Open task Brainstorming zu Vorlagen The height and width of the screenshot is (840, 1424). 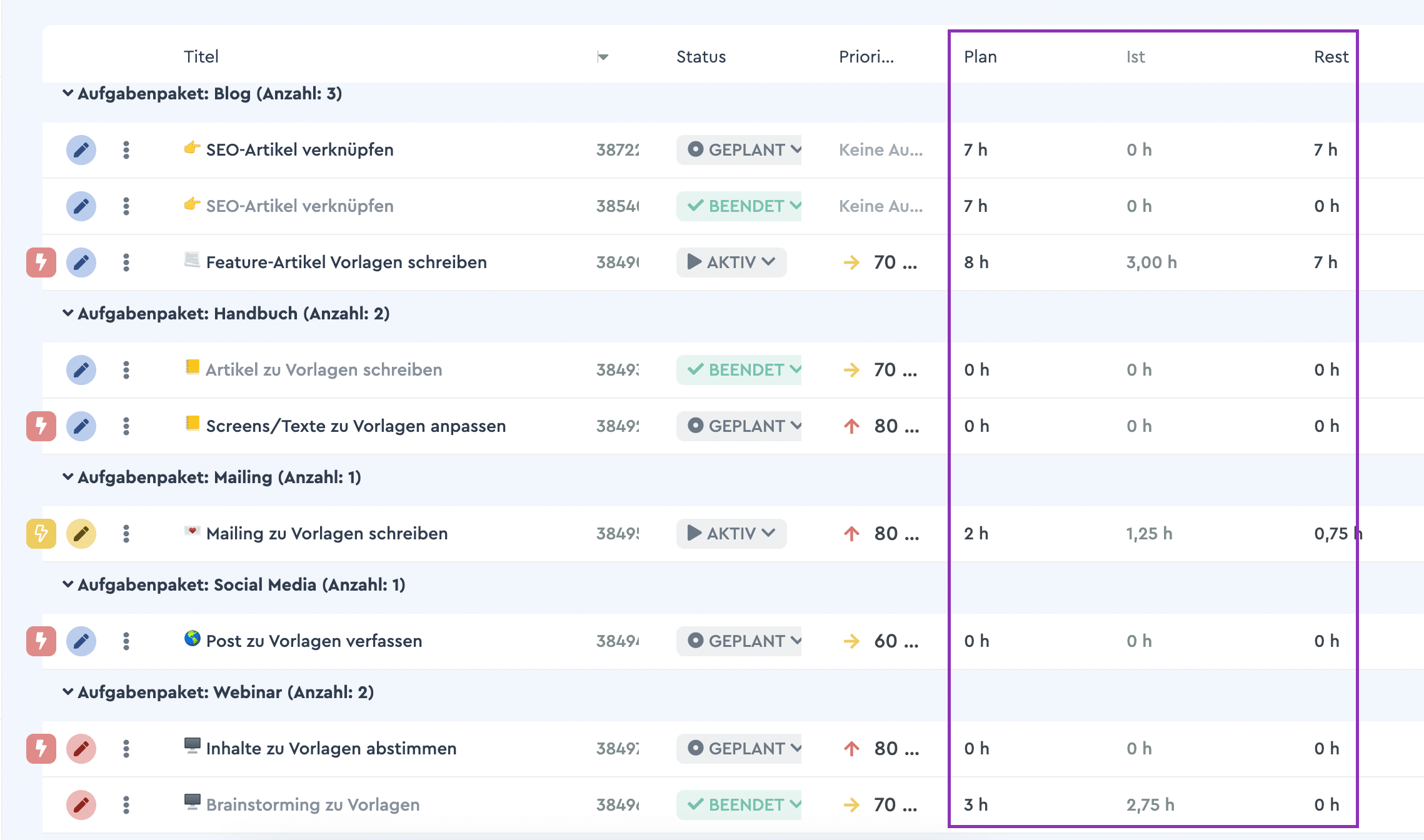point(313,805)
